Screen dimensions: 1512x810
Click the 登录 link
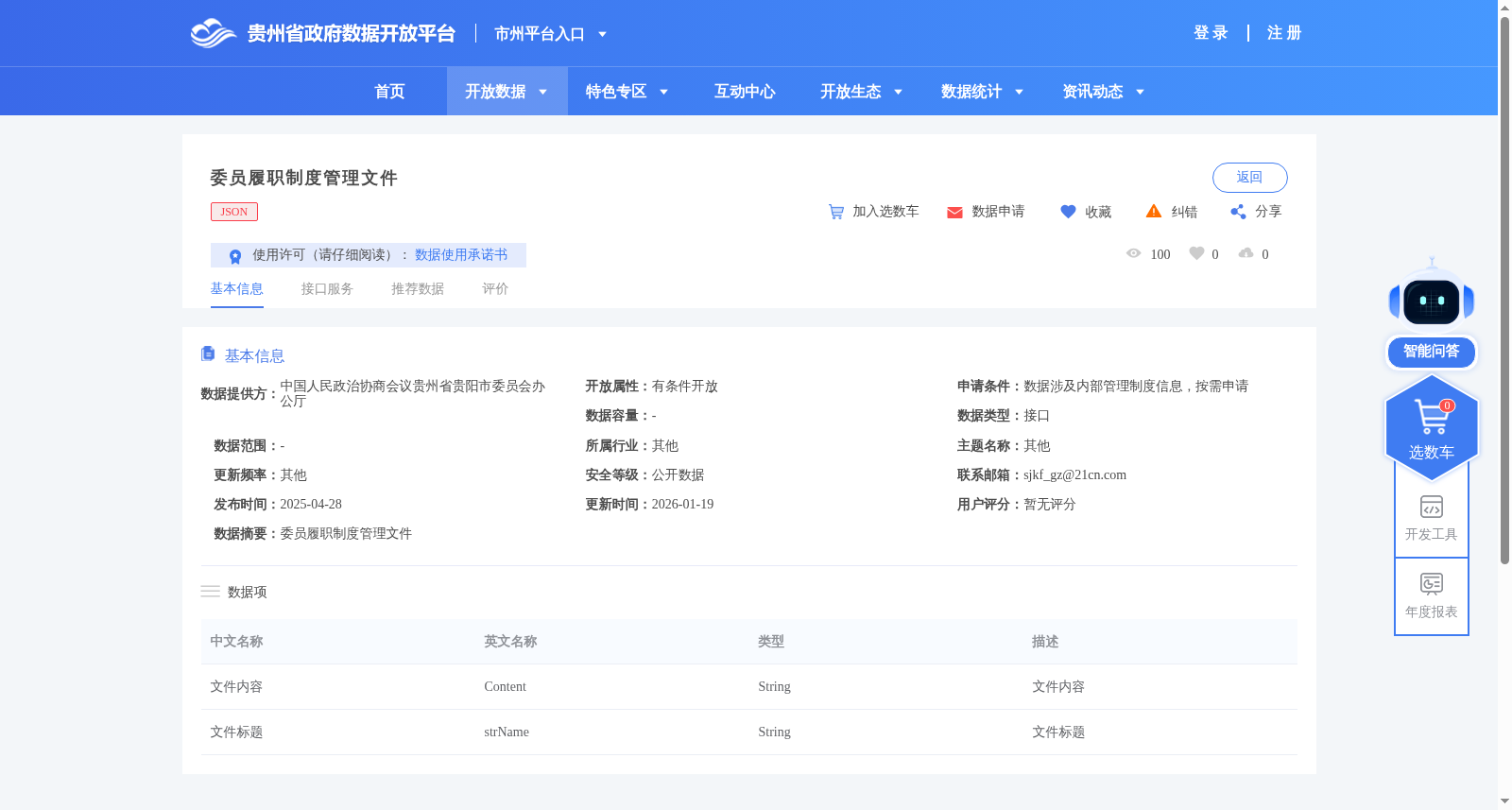coord(1211,33)
